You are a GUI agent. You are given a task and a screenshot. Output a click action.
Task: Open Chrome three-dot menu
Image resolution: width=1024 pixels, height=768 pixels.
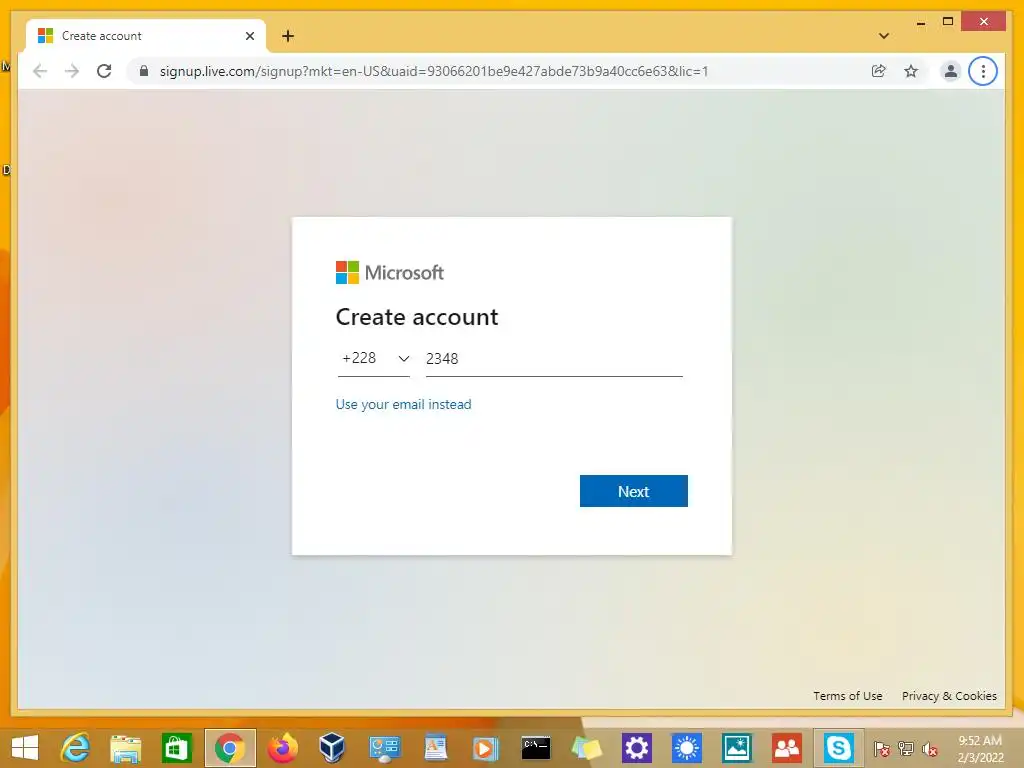pos(983,71)
